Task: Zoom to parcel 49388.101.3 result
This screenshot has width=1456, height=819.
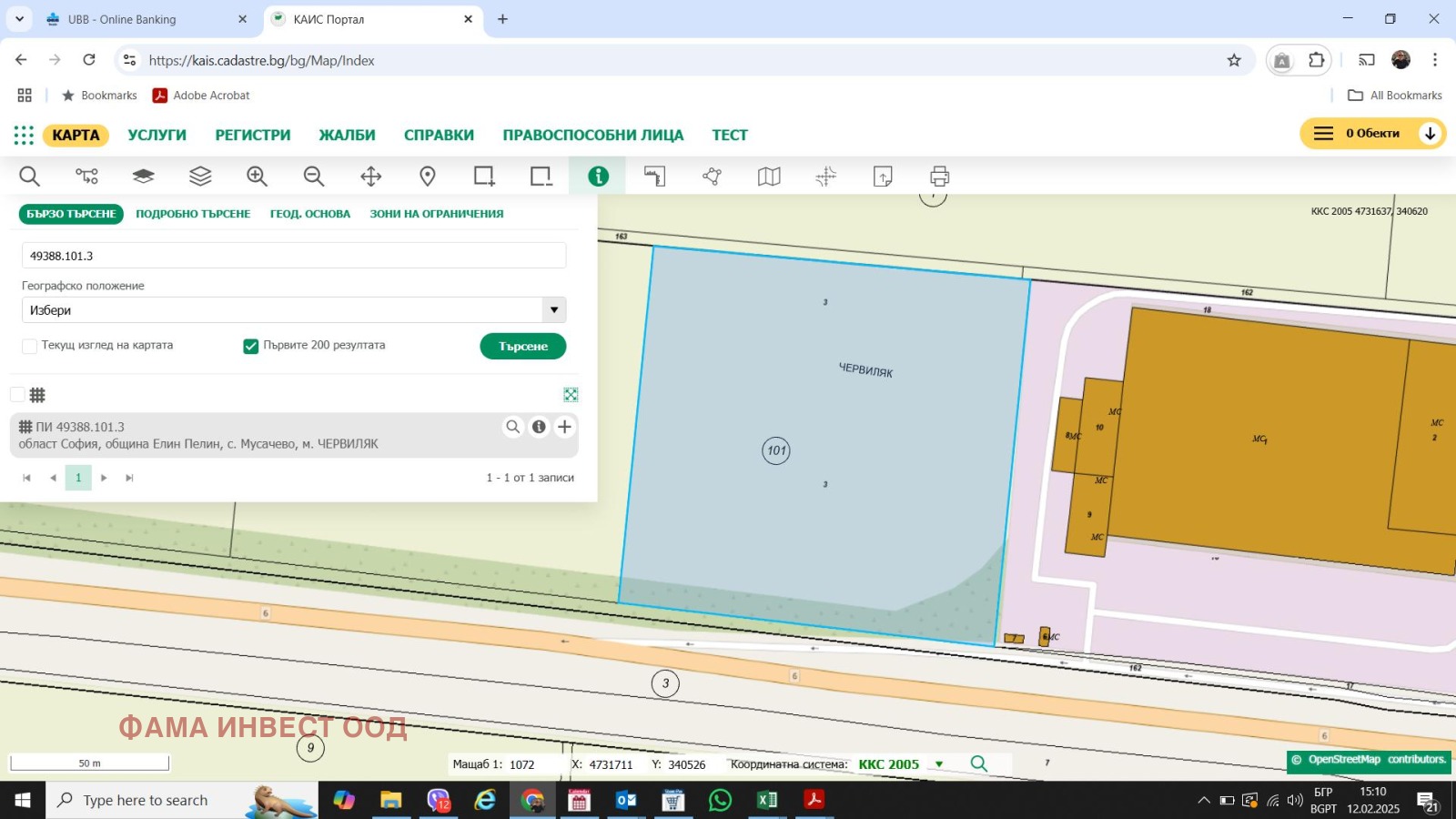Action: 513,427
